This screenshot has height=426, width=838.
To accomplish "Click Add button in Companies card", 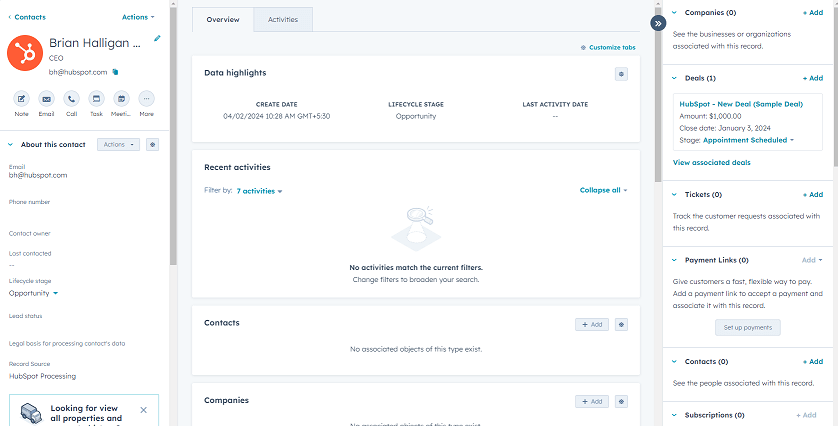I will click(x=592, y=401).
